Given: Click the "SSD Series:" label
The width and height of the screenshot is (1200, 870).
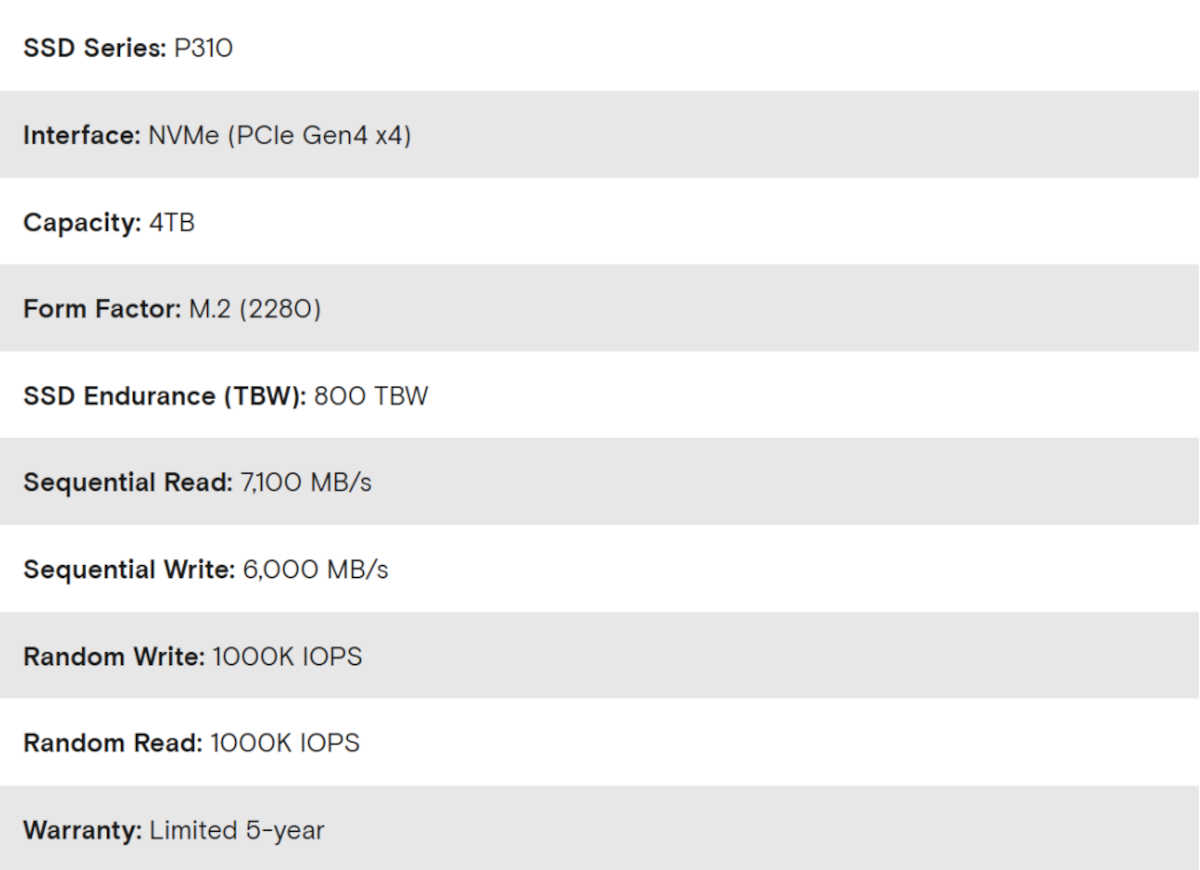Looking at the screenshot, I should [94, 48].
